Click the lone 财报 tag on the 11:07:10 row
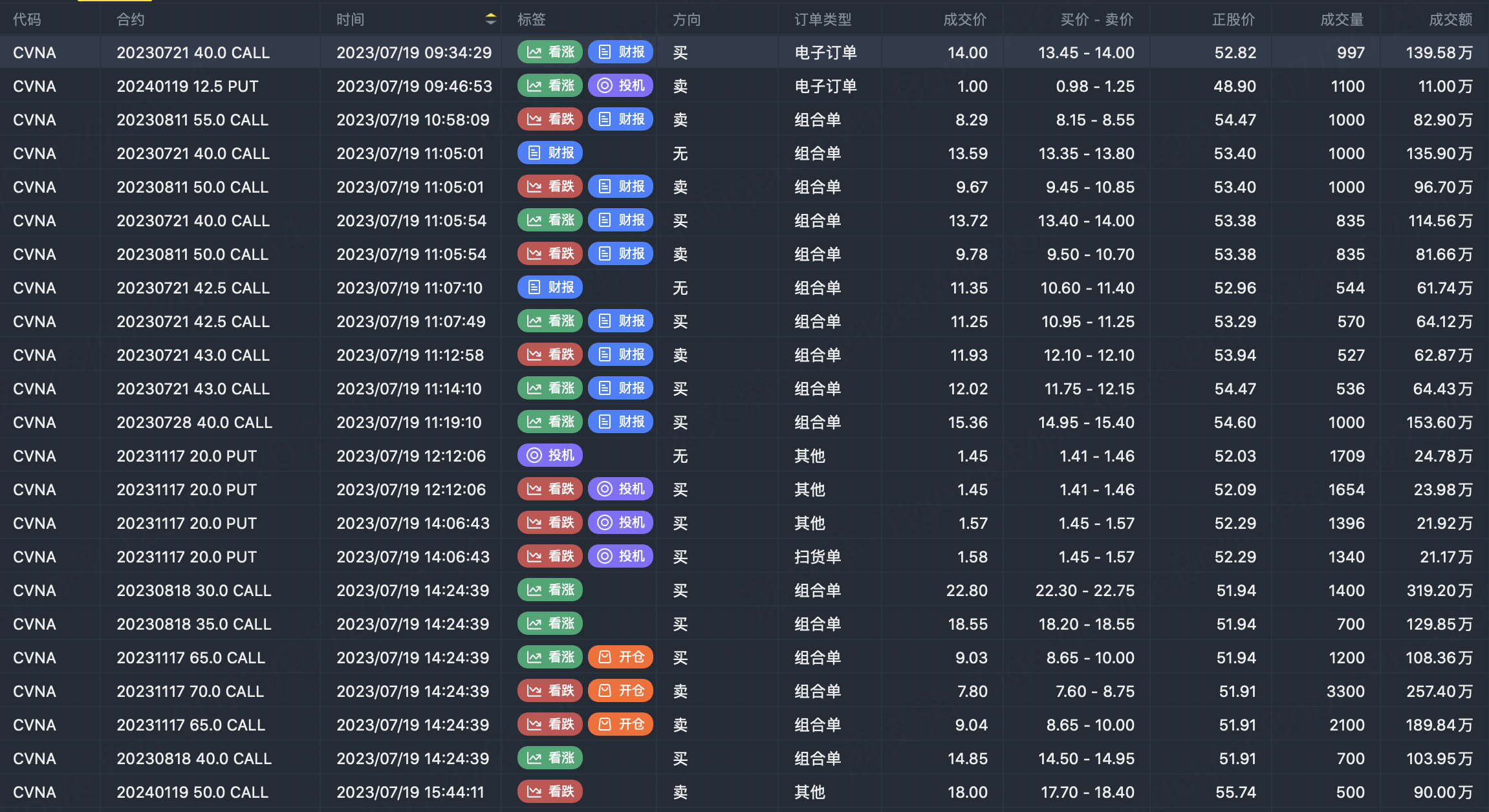1489x812 pixels. click(550, 288)
